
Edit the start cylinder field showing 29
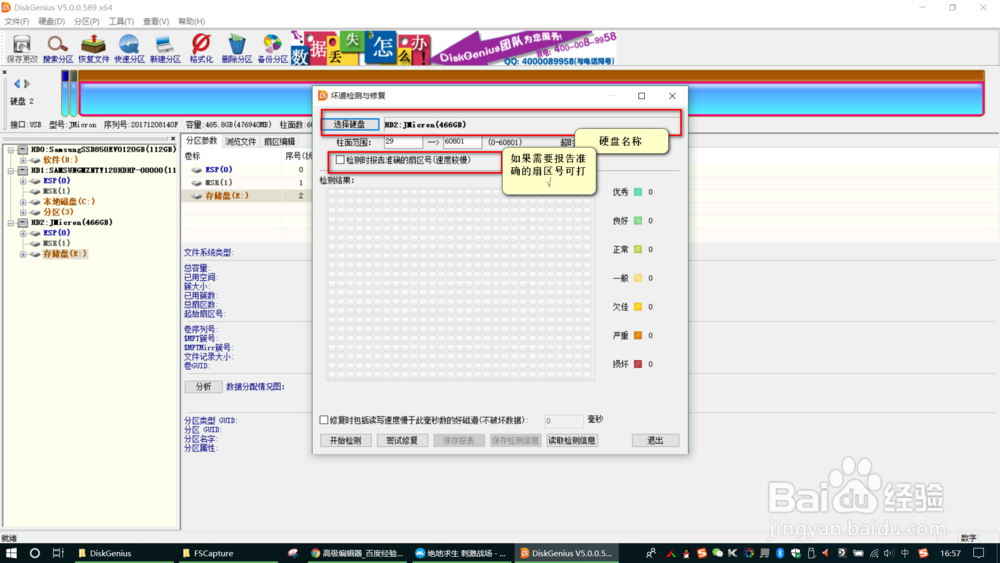point(402,142)
